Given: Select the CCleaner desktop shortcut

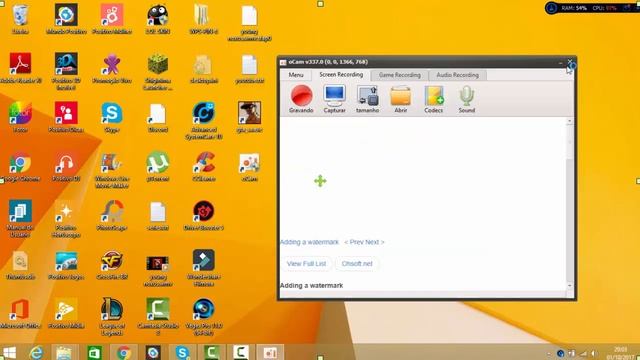Looking at the screenshot, I should 204,167.
